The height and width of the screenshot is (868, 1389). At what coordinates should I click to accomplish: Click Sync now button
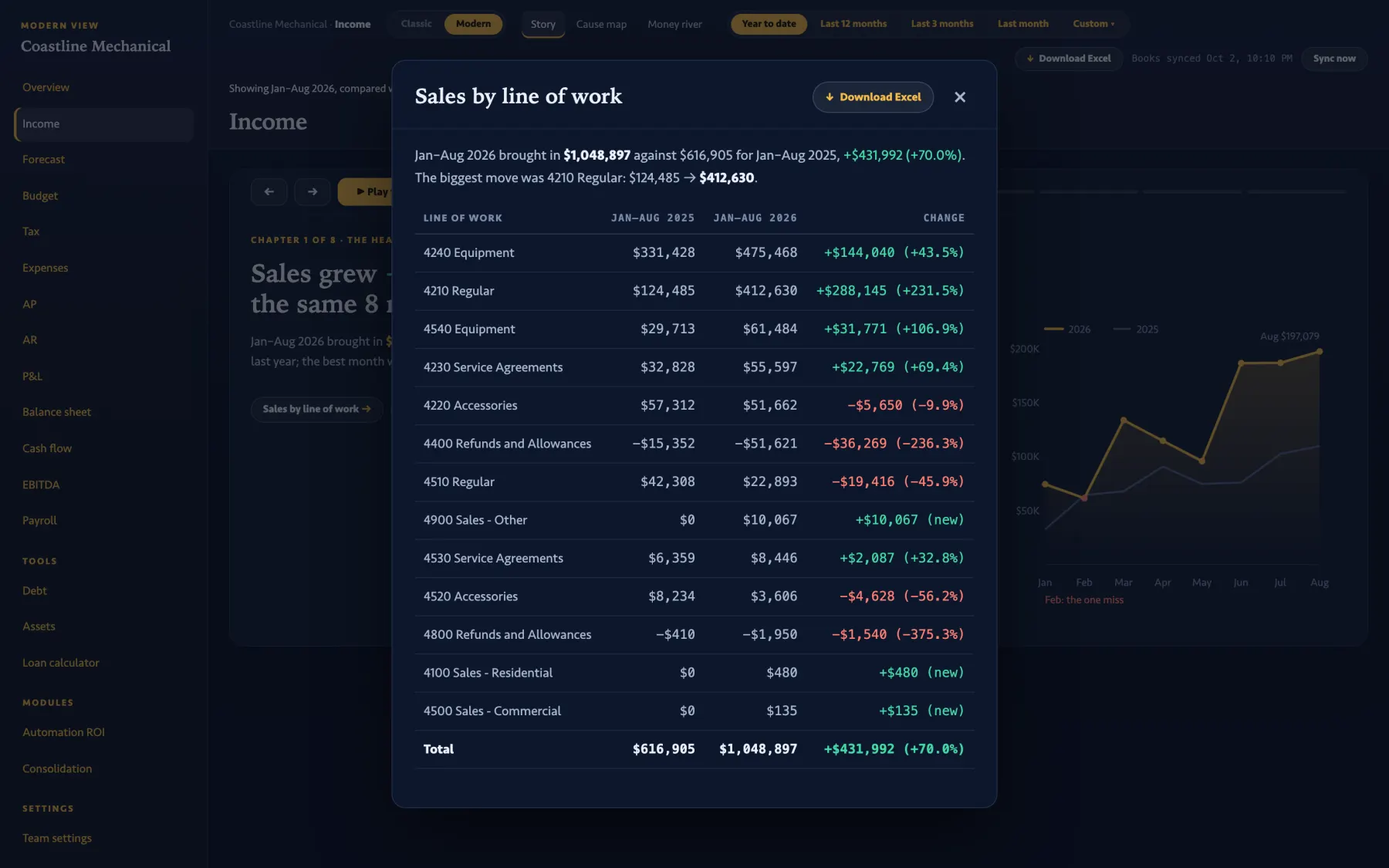[x=1333, y=59]
